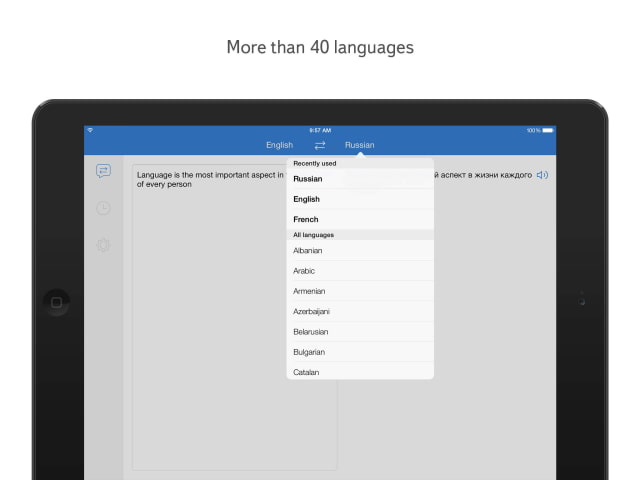Click the 9:57 AM clock text

320,131
